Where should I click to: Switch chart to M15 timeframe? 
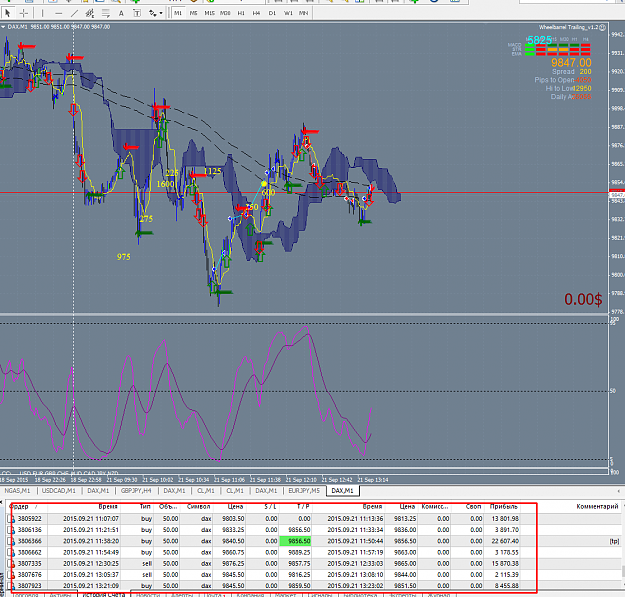click(209, 13)
